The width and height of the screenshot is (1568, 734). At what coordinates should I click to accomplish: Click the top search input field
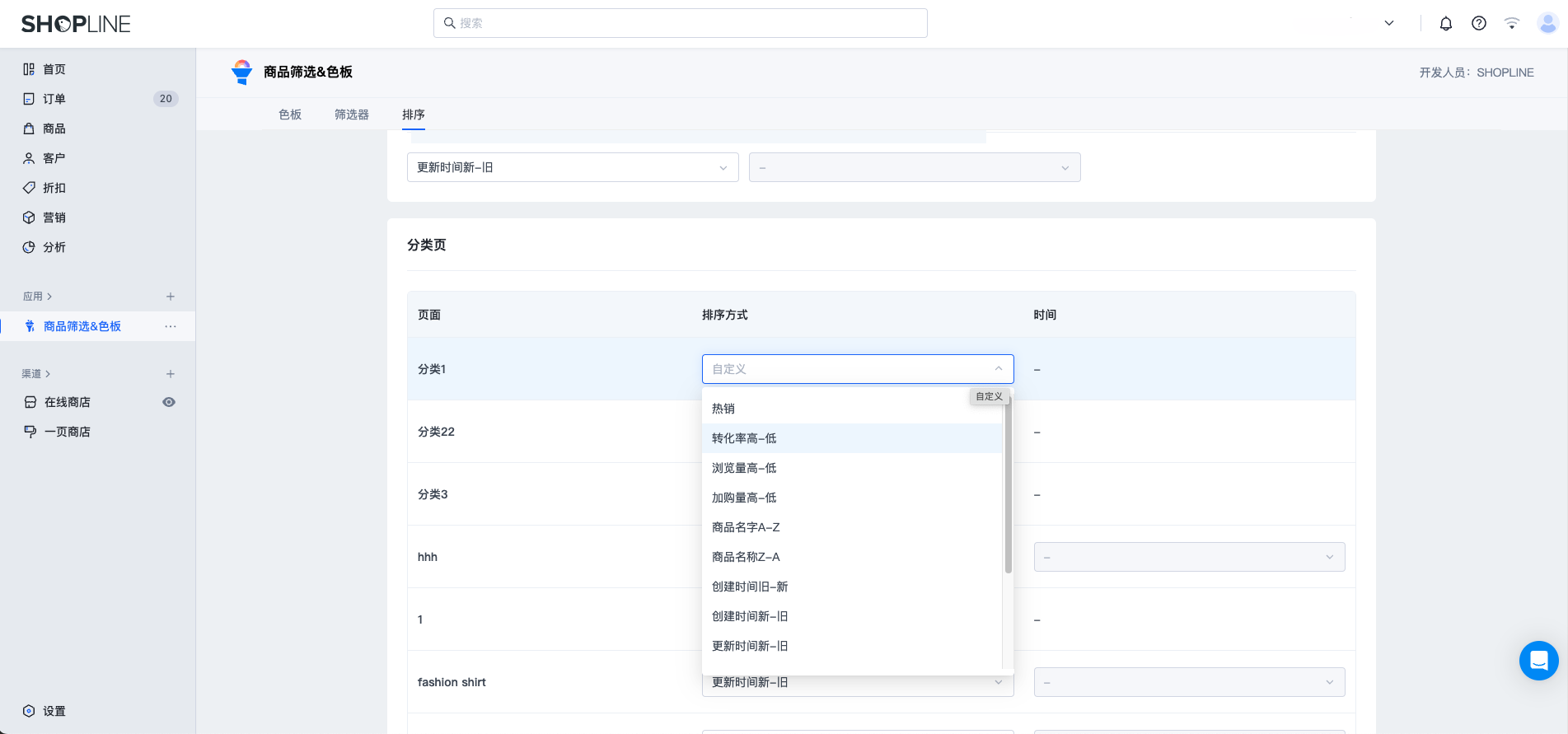click(681, 23)
